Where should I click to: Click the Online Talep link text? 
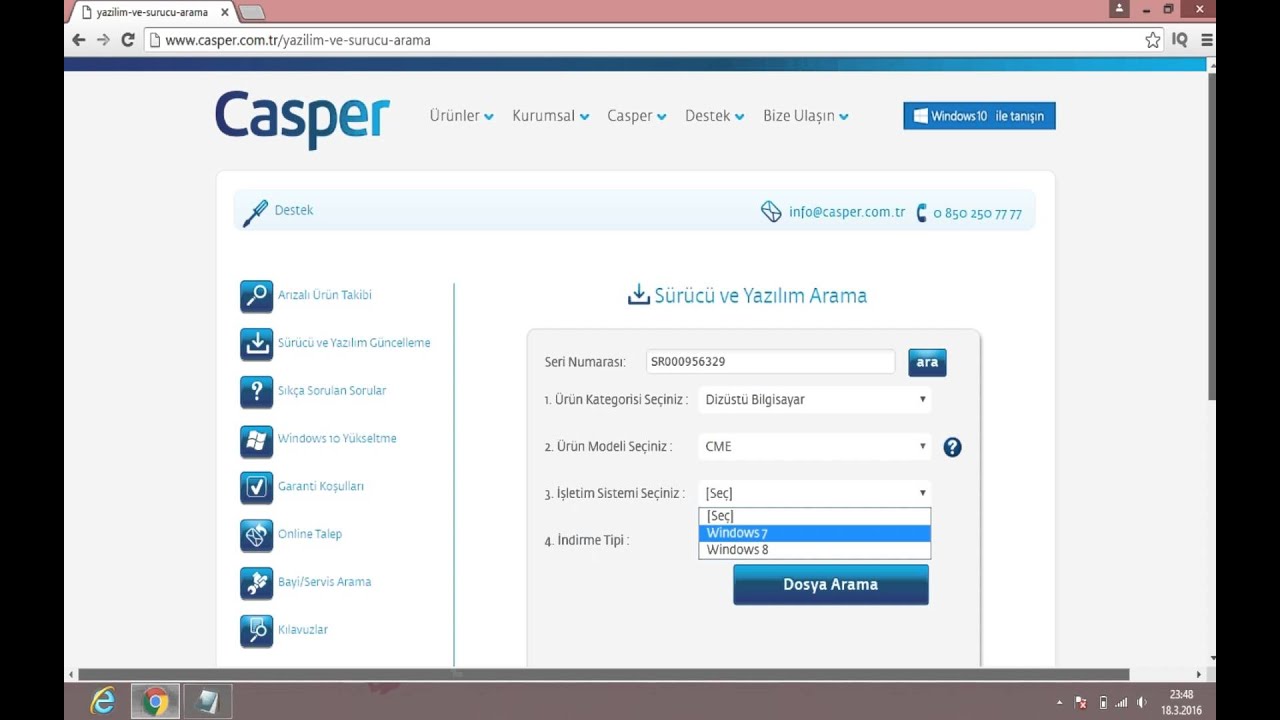(310, 534)
